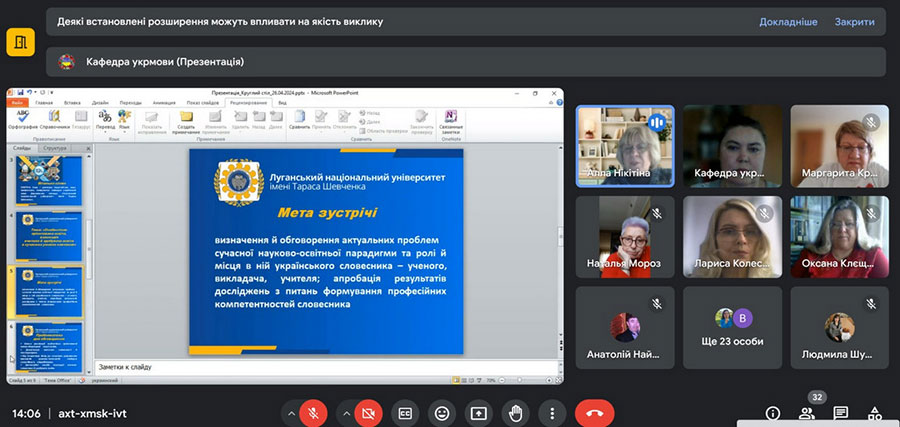The image size is (900, 427).
Task: Raise hand in the meeting
Action: tap(515, 413)
